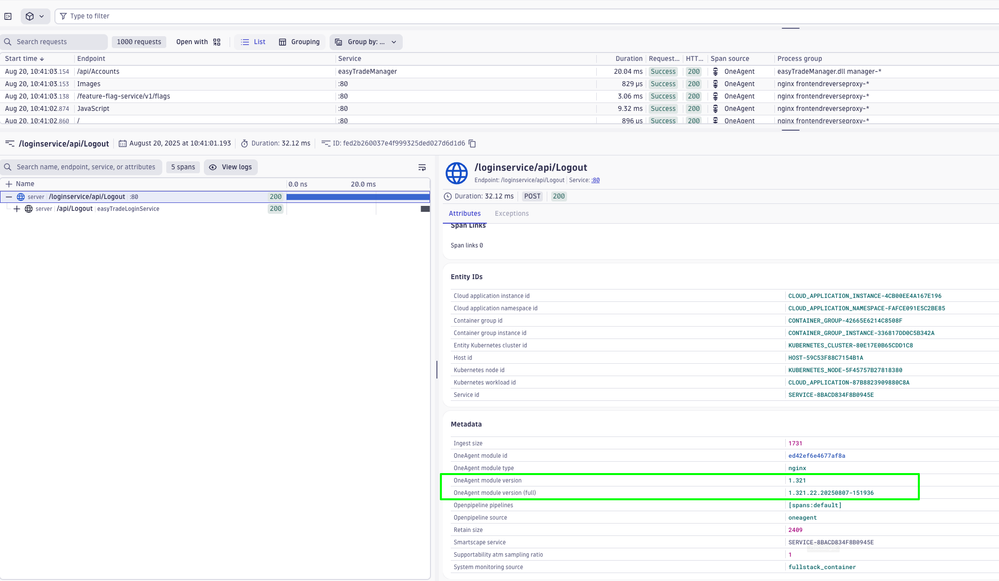Open the Exceptions tab
Image resolution: width=999 pixels, height=581 pixels.
[512, 213]
